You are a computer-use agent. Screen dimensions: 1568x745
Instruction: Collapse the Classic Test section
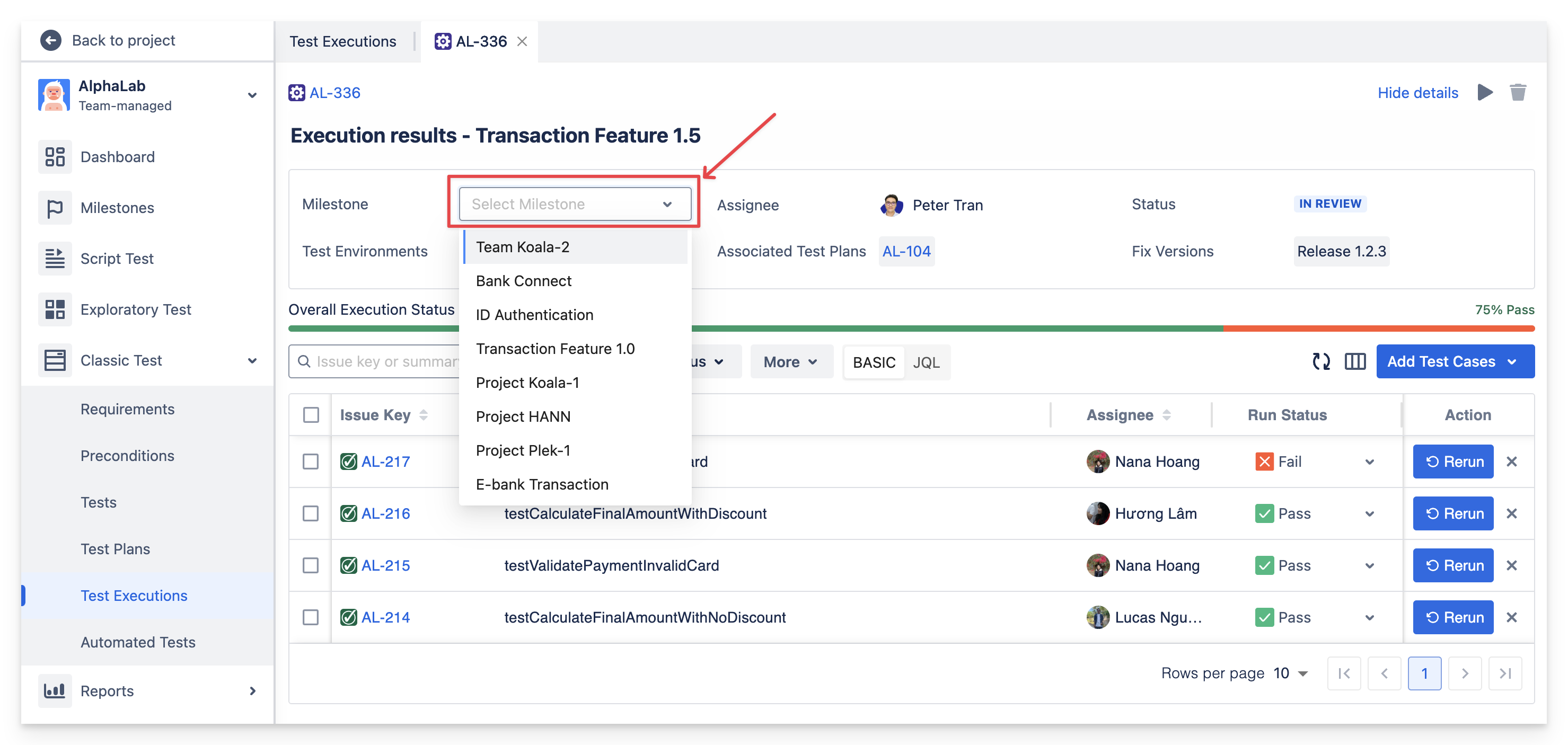coord(252,360)
